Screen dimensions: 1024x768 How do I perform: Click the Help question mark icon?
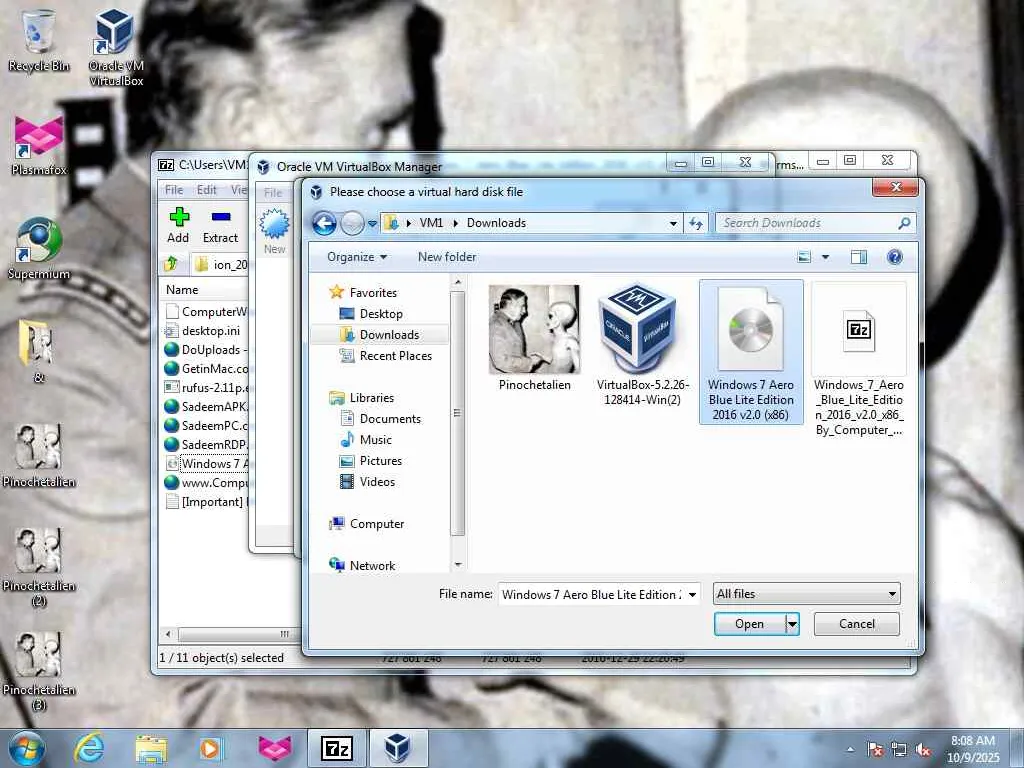pyautogui.click(x=895, y=257)
